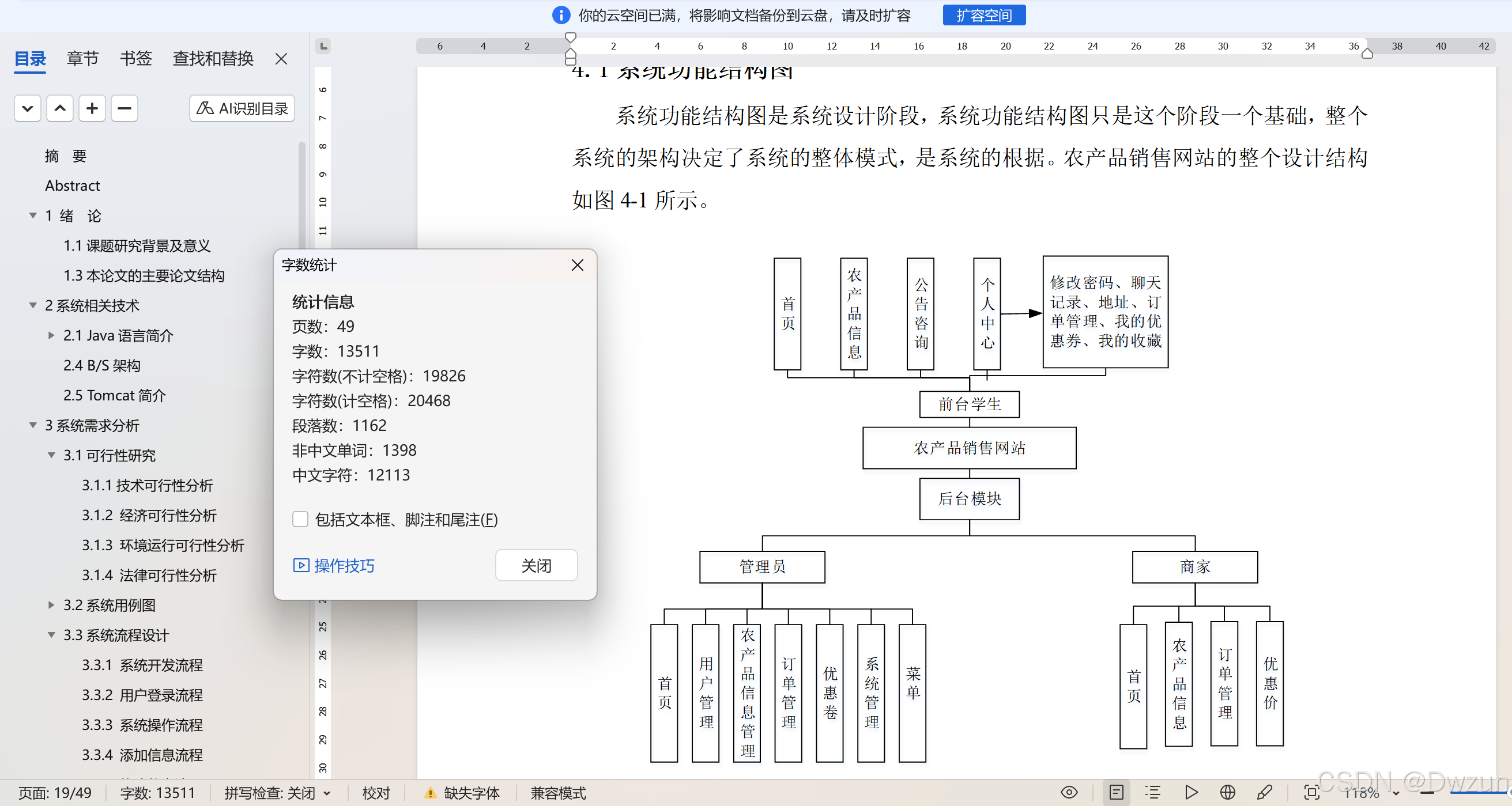The height and width of the screenshot is (806, 1512).
Task: Collapse the '3 系统需求分析' tree node
Action: click(x=33, y=425)
